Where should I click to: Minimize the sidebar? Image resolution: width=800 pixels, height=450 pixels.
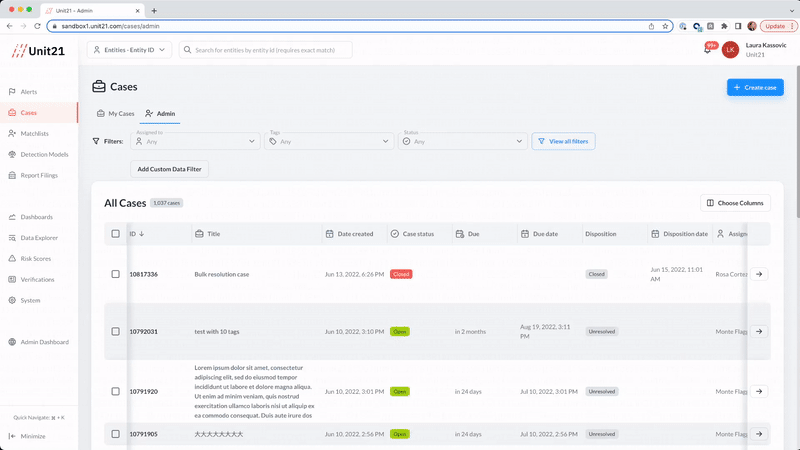point(28,436)
